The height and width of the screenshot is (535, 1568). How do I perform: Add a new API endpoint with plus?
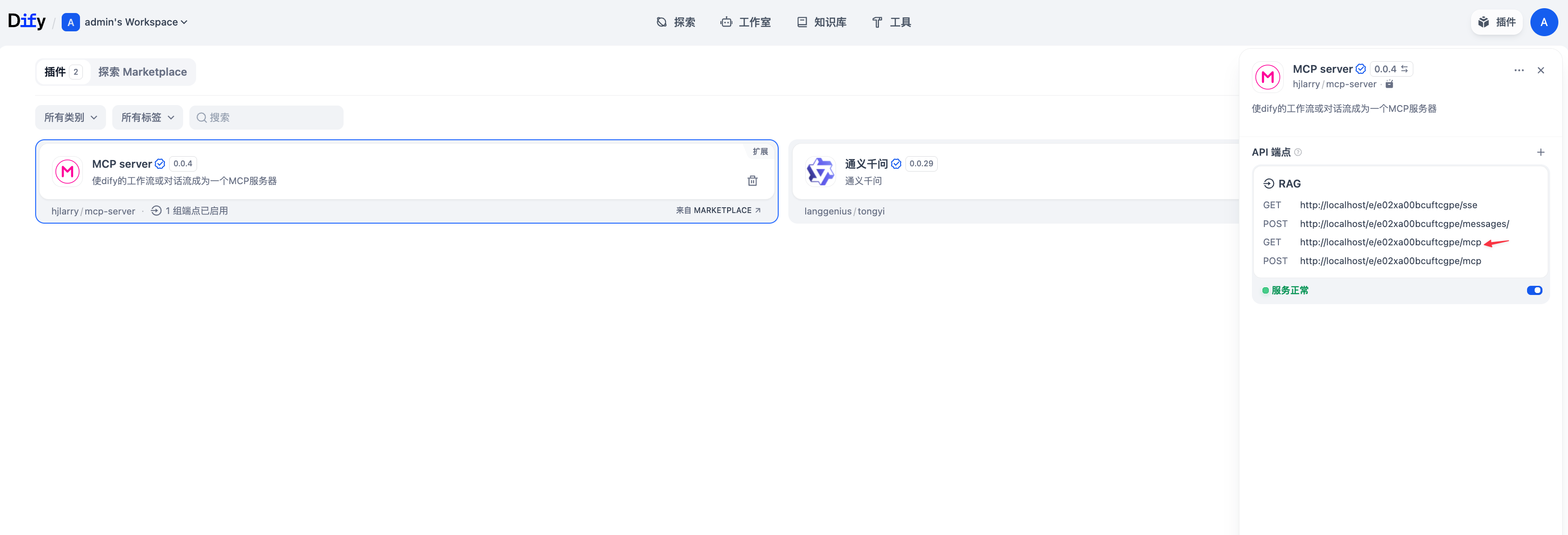tap(1541, 152)
